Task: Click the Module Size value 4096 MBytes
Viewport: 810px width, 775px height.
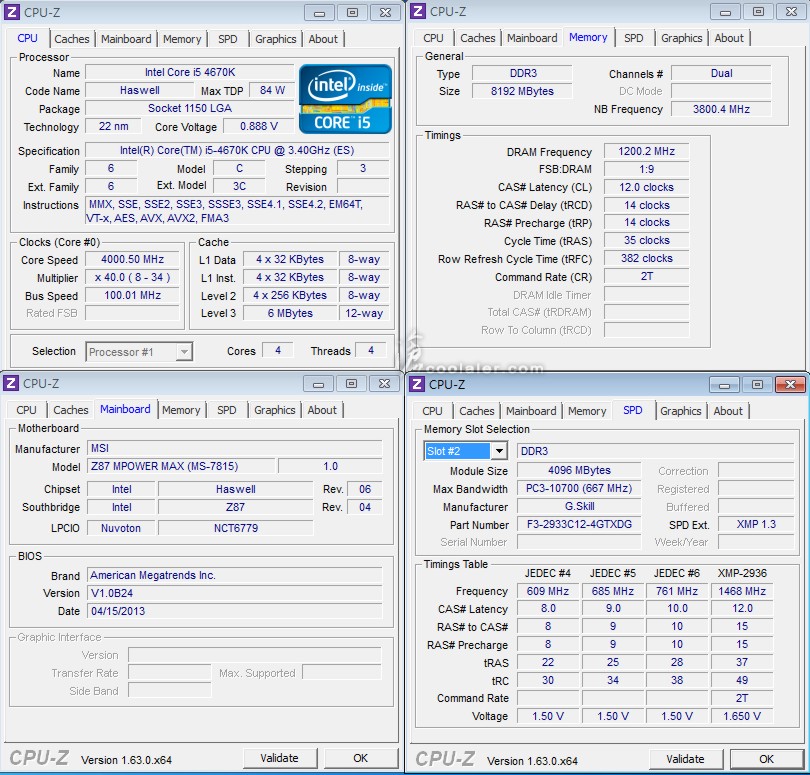Action: [579, 470]
